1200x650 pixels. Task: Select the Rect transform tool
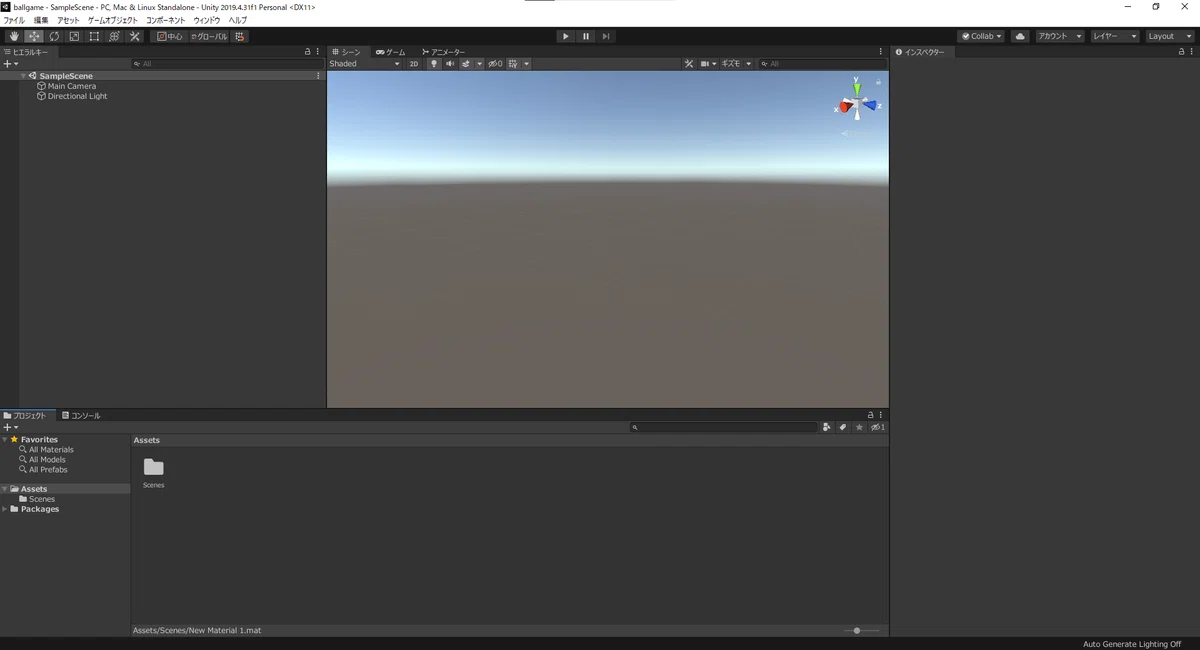94,36
